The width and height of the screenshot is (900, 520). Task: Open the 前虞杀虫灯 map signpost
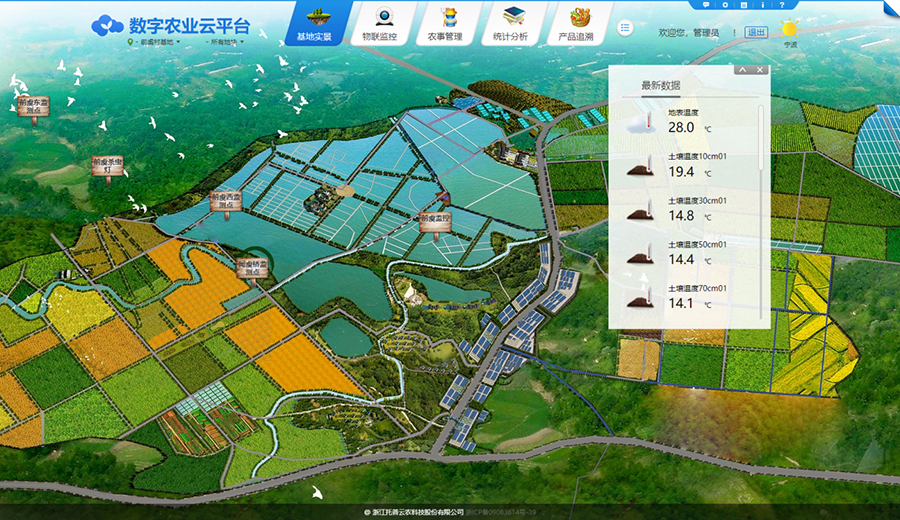(x=107, y=167)
